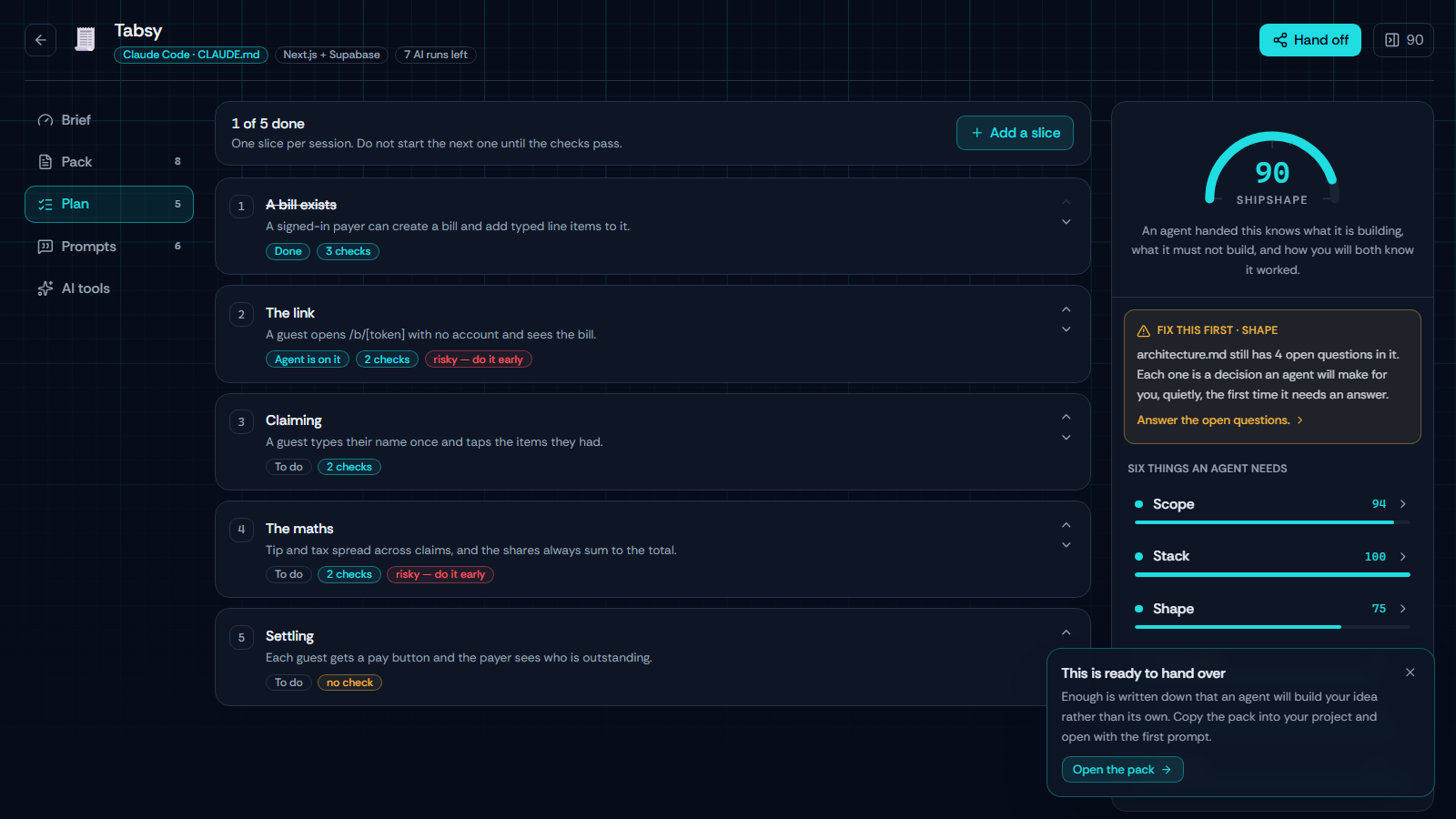Click the 'Claude Code · CLAUDE.md' chip
The image size is (1456, 819).
tap(191, 55)
